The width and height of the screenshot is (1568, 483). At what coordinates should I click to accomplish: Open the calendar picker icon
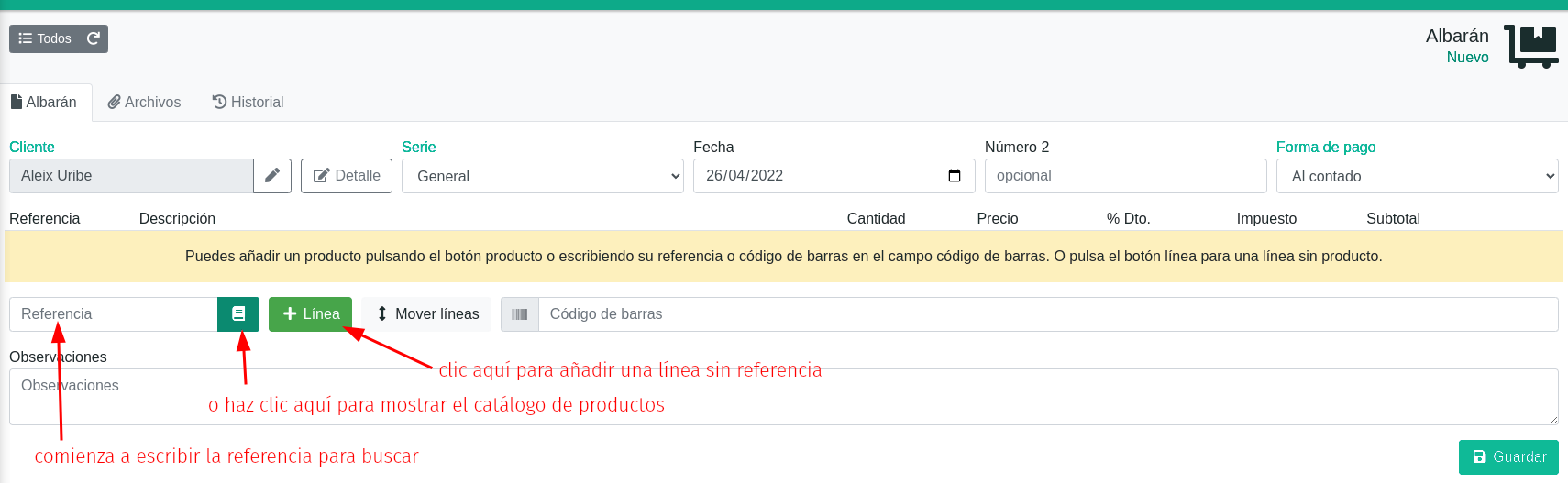[955, 176]
